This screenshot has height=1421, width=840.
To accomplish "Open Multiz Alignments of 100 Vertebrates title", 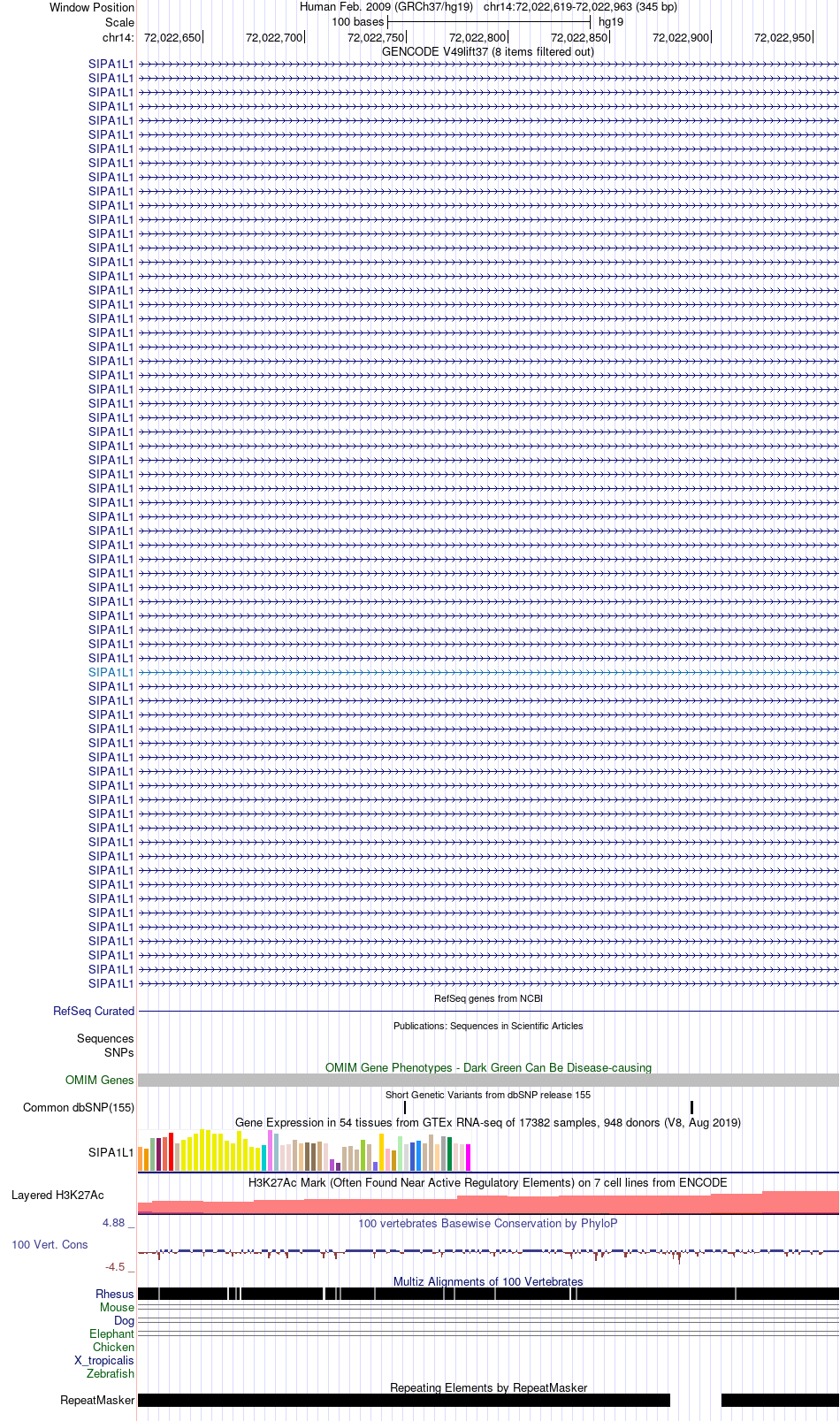I will (x=488, y=1282).
